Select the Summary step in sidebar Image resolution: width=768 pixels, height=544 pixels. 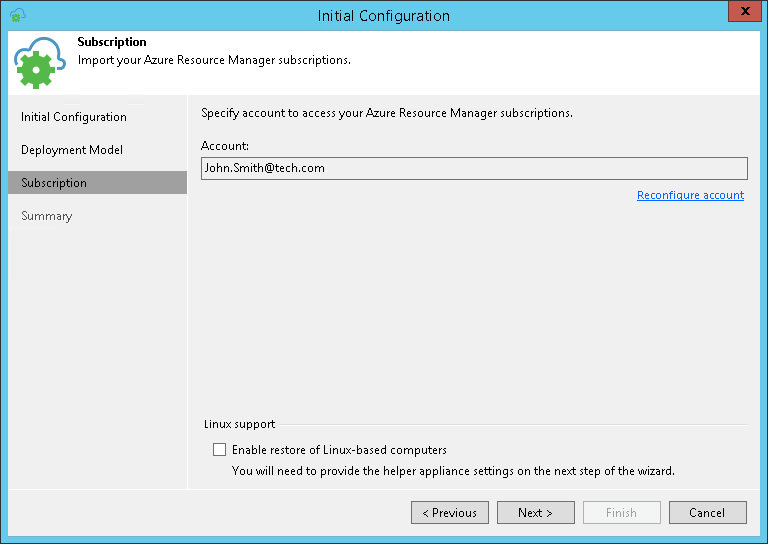47,216
